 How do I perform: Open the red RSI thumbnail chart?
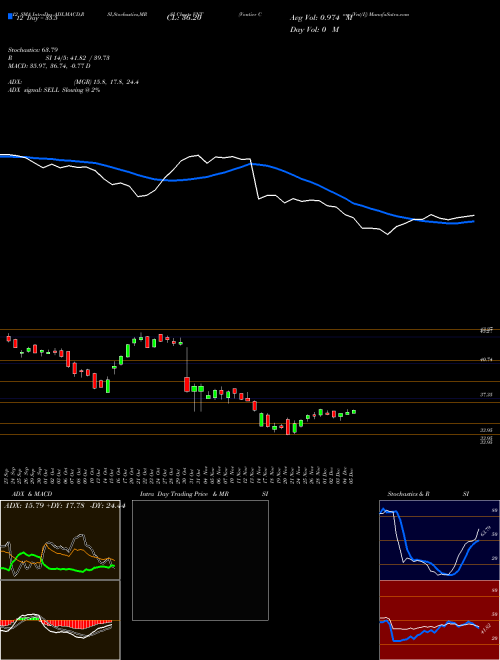point(439,620)
